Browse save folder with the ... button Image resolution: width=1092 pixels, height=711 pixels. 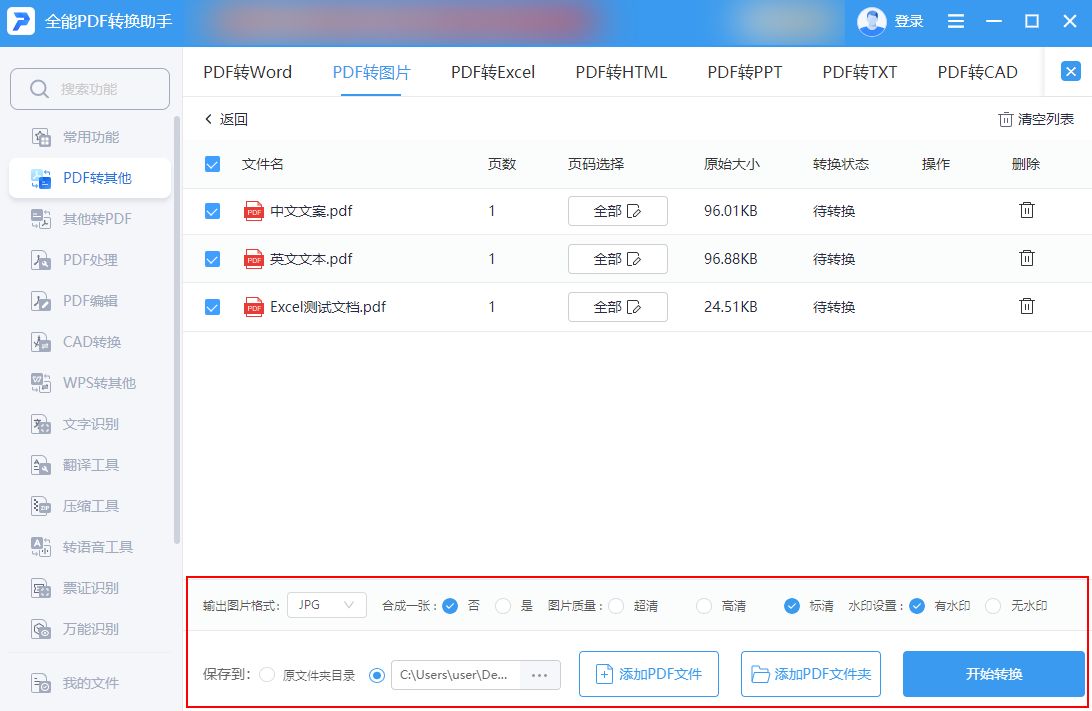[x=540, y=675]
